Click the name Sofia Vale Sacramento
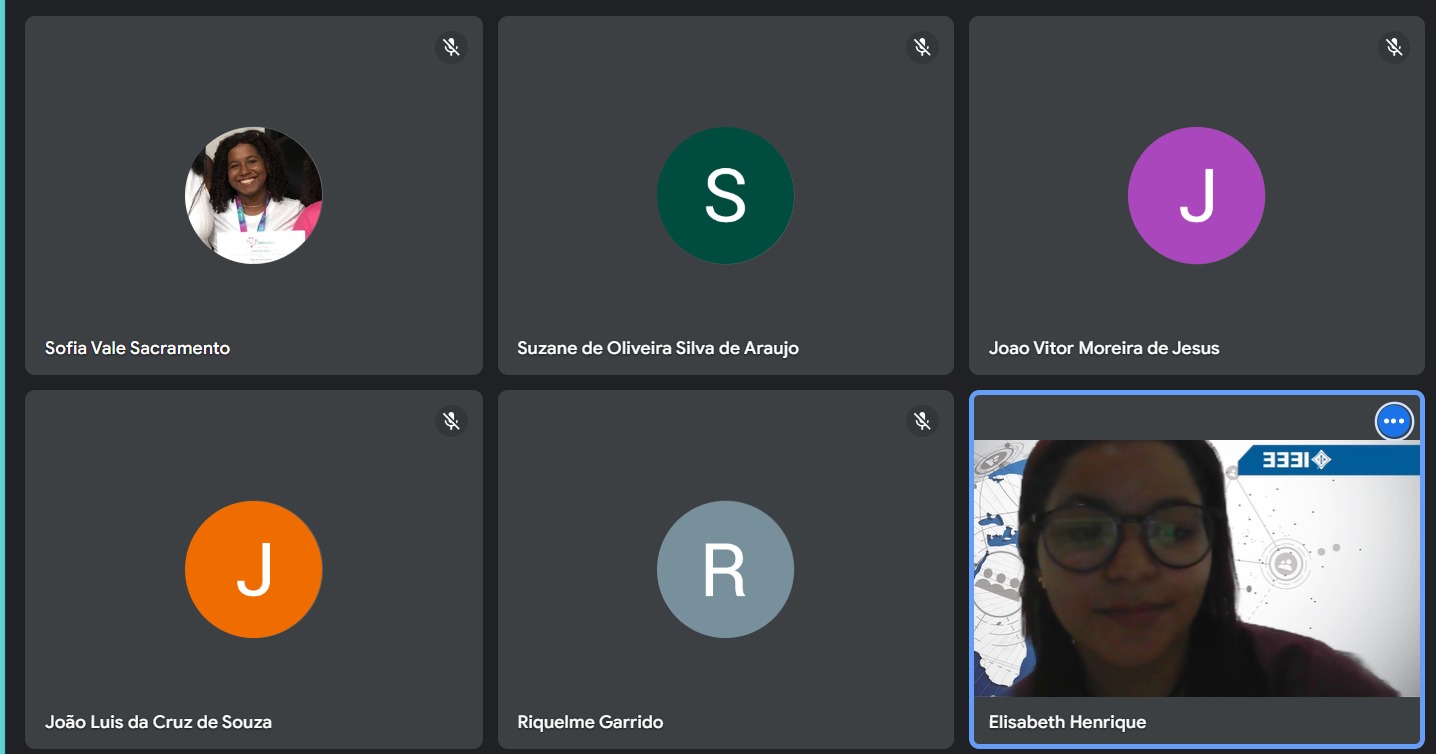Screen dimensions: 1436x754 pyautogui.click(x=137, y=348)
